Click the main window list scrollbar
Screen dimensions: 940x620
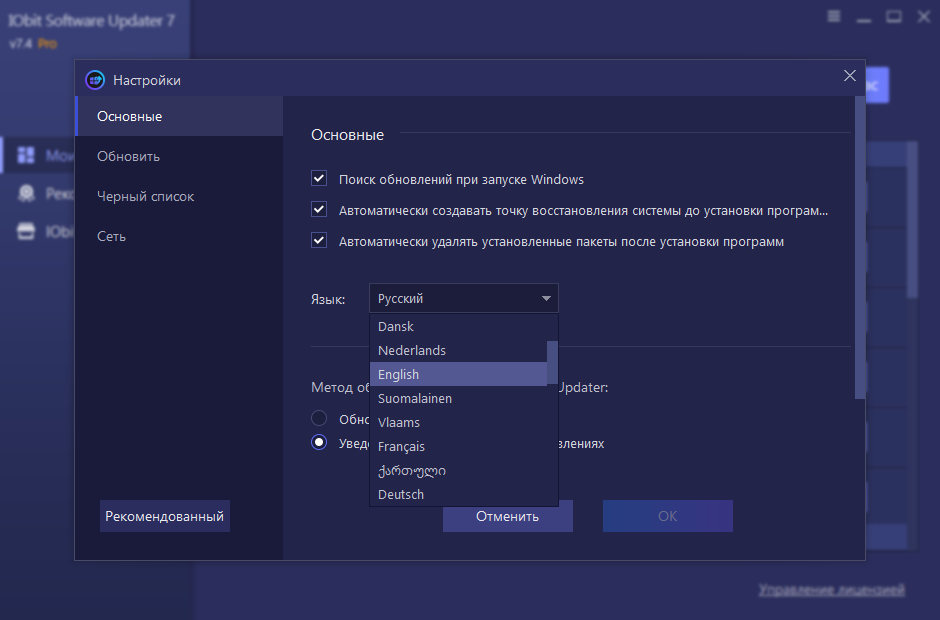(x=912, y=219)
